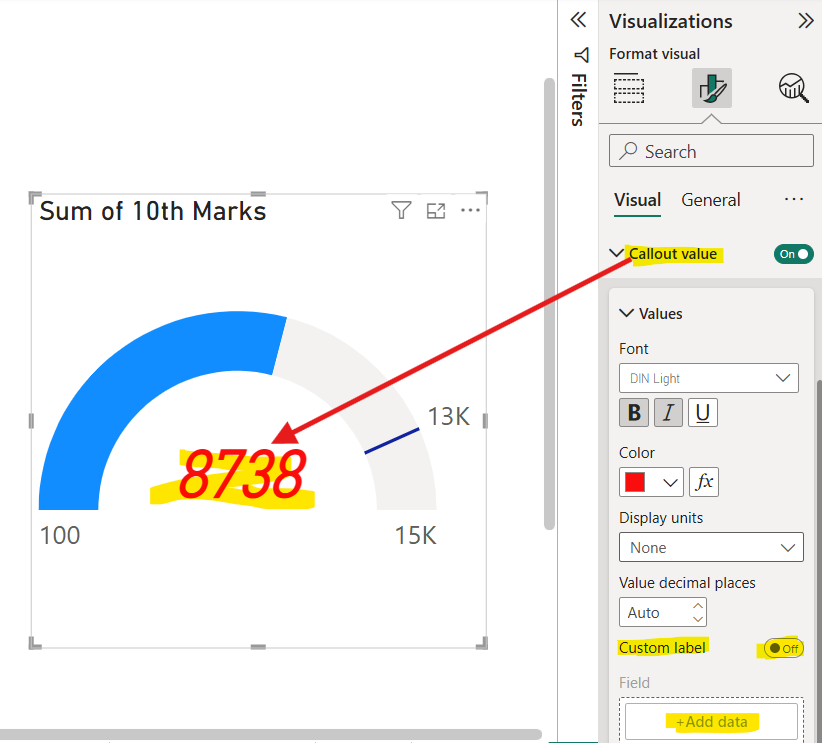822x743 pixels.
Task: Open More options ellipsis on gauge visual
Action: (x=470, y=210)
